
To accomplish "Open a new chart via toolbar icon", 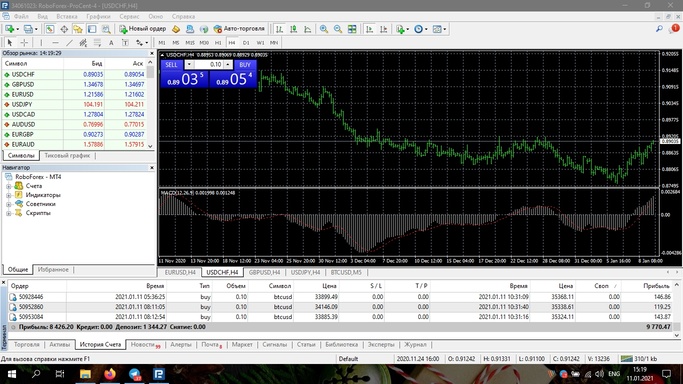I will pos(10,29).
